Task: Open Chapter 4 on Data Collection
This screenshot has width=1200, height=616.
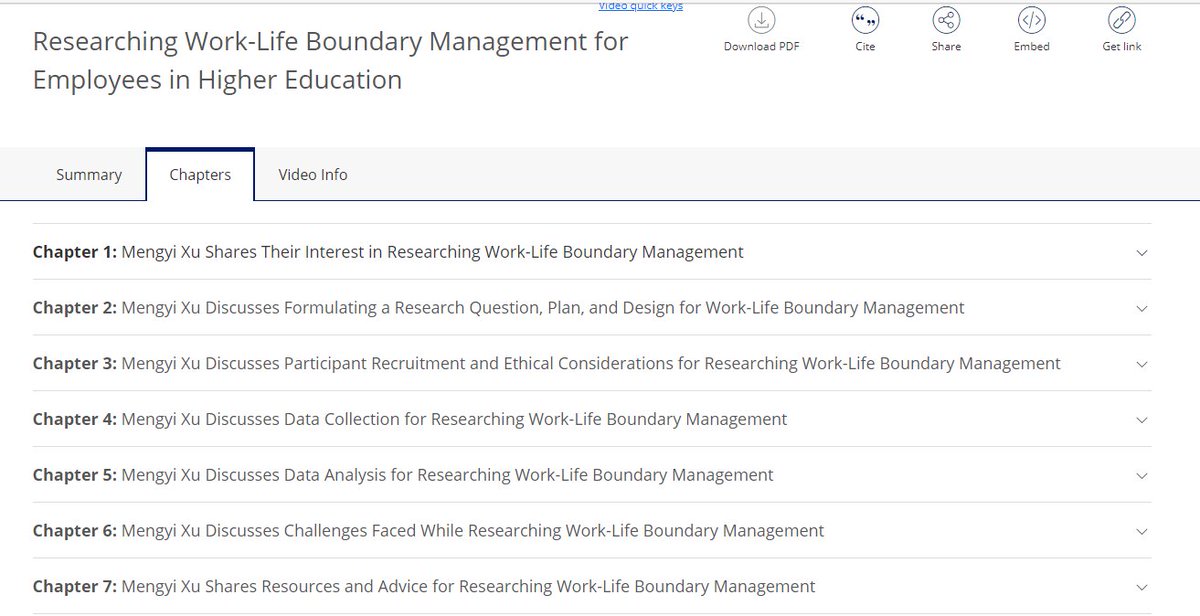Action: coord(592,420)
